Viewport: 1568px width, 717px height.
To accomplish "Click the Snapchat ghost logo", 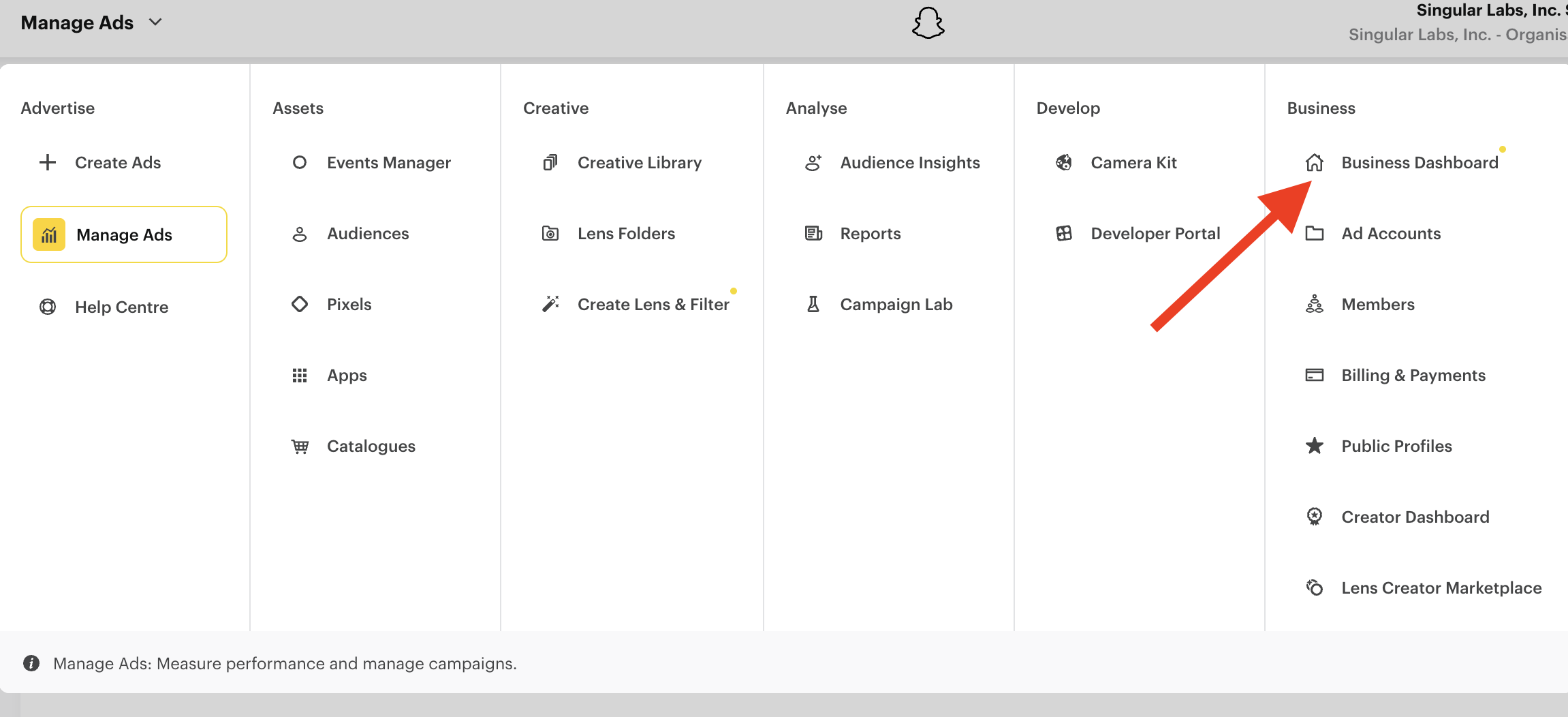I will coord(928,23).
